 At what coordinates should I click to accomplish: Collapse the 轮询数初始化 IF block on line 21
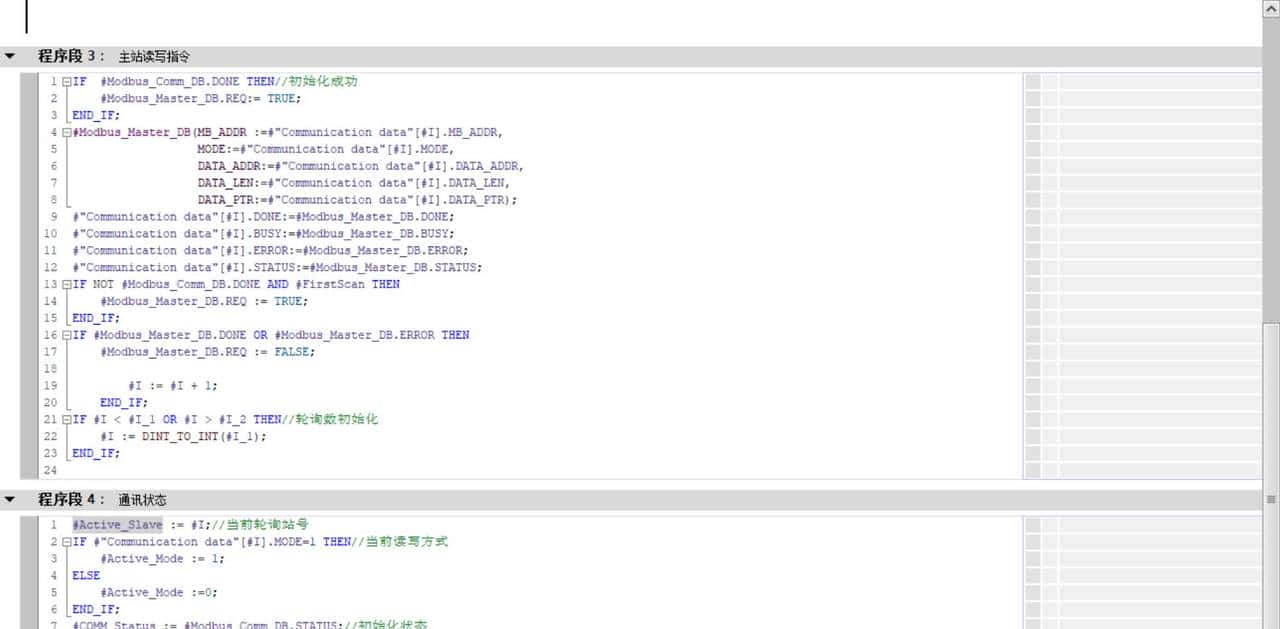pyautogui.click(x=66, y=418)
